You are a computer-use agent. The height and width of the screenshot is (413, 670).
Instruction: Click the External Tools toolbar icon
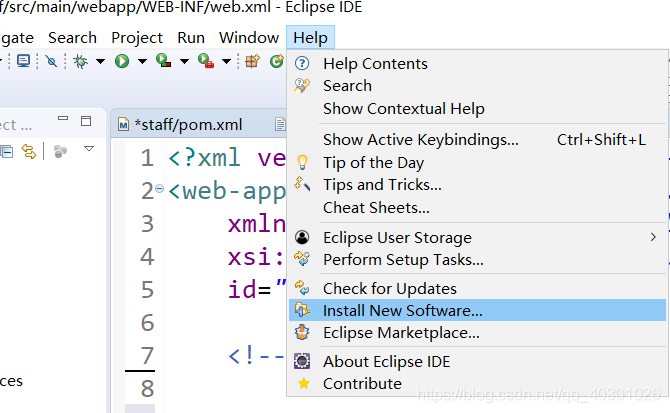[206, 61]
